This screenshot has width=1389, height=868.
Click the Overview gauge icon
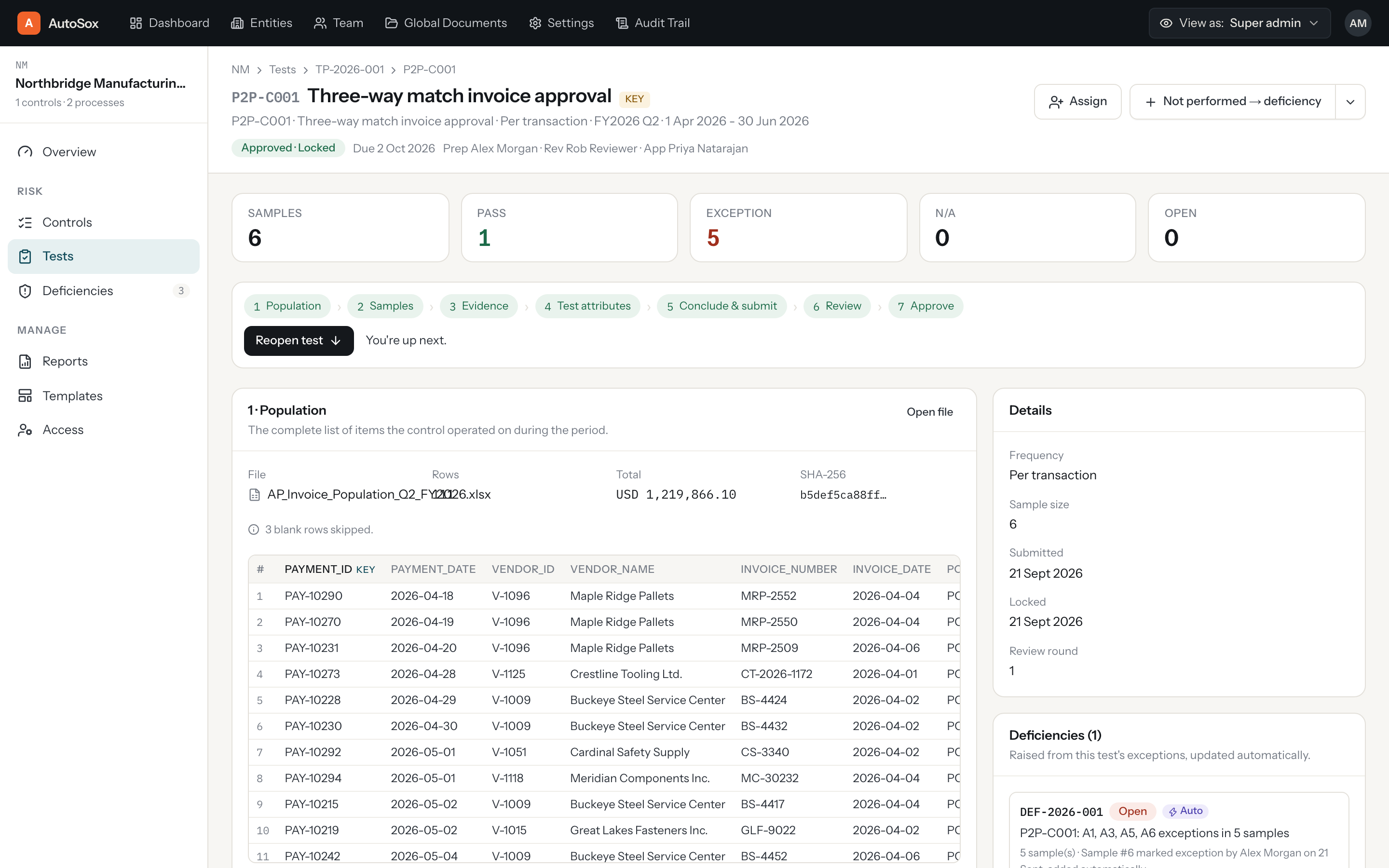(x=25, y=151)
